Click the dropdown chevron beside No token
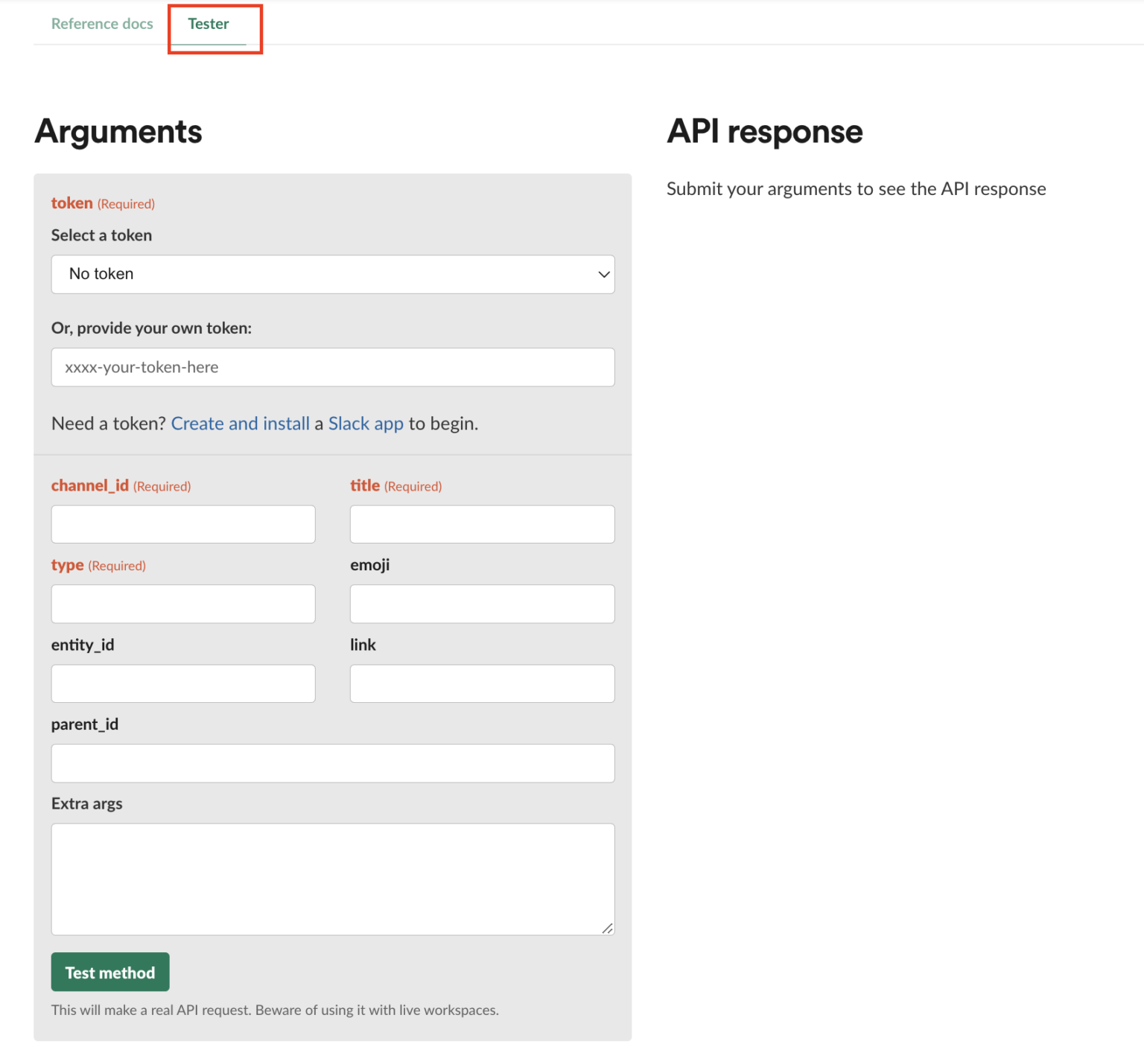The image size is (1144, 1064). click(x=603, y=274)
